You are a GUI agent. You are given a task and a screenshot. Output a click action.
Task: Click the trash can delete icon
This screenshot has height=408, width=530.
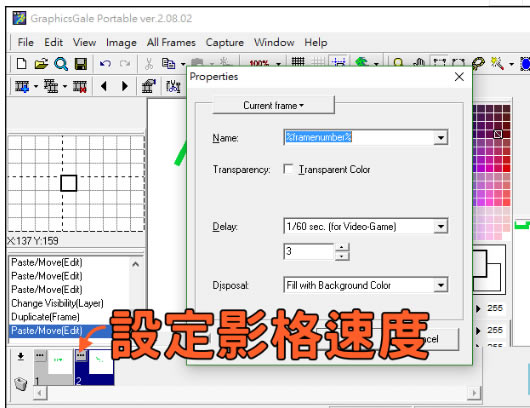21,384
